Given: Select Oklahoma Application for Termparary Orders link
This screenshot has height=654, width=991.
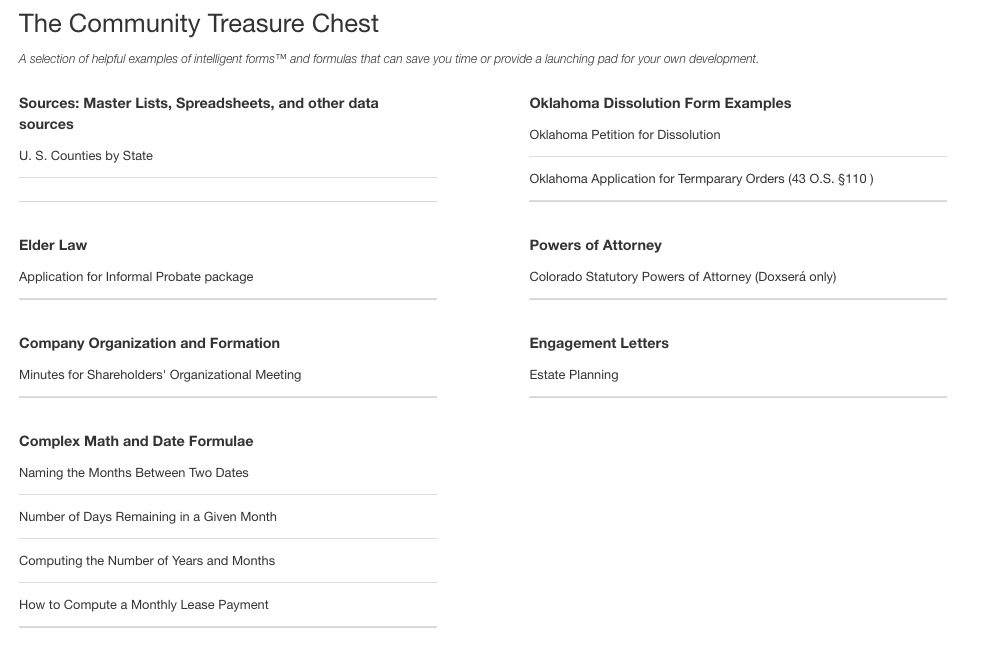Looking at the screenshot, I should coord(701,179).
